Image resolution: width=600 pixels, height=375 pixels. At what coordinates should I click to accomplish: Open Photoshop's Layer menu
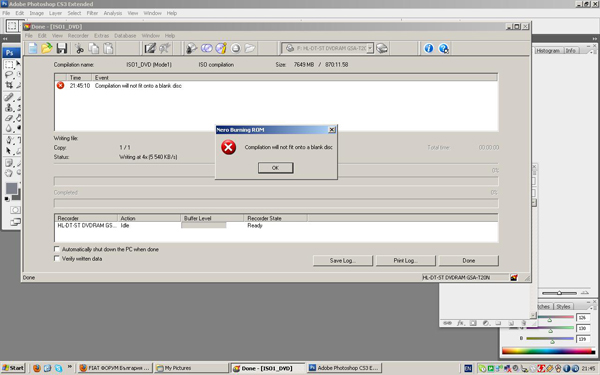[x=55, y=13]
